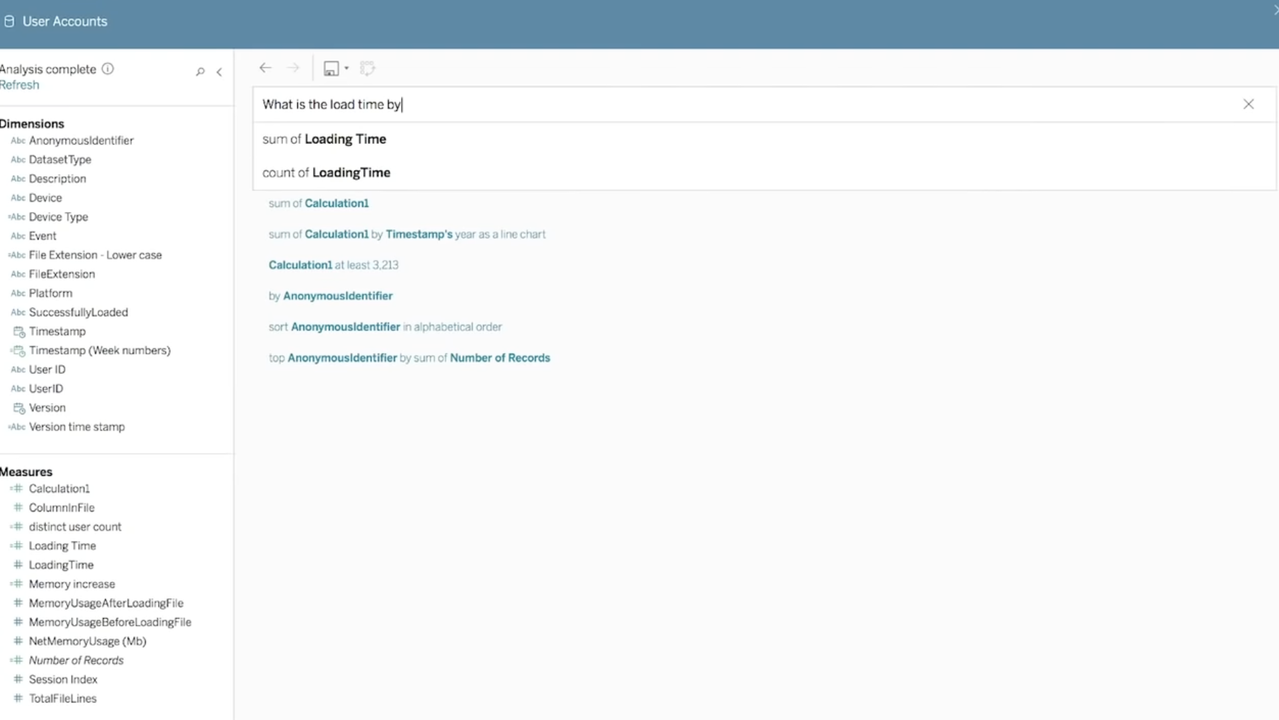Click the back arrow in the toolbar
This screenshot has width=1279, height=720.
tap(265, 68)
